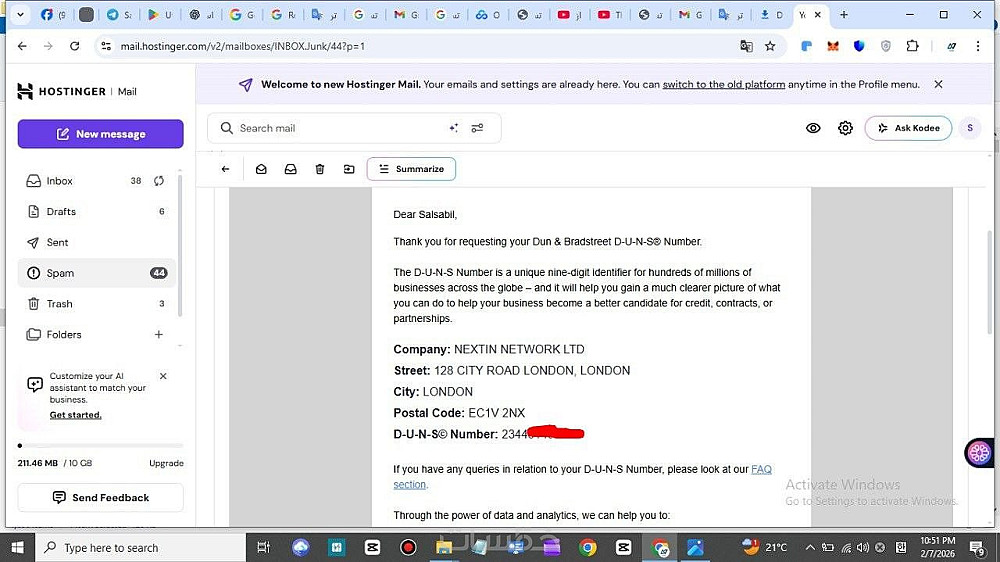Open the MetaMask fox extension

coord(833,46)
